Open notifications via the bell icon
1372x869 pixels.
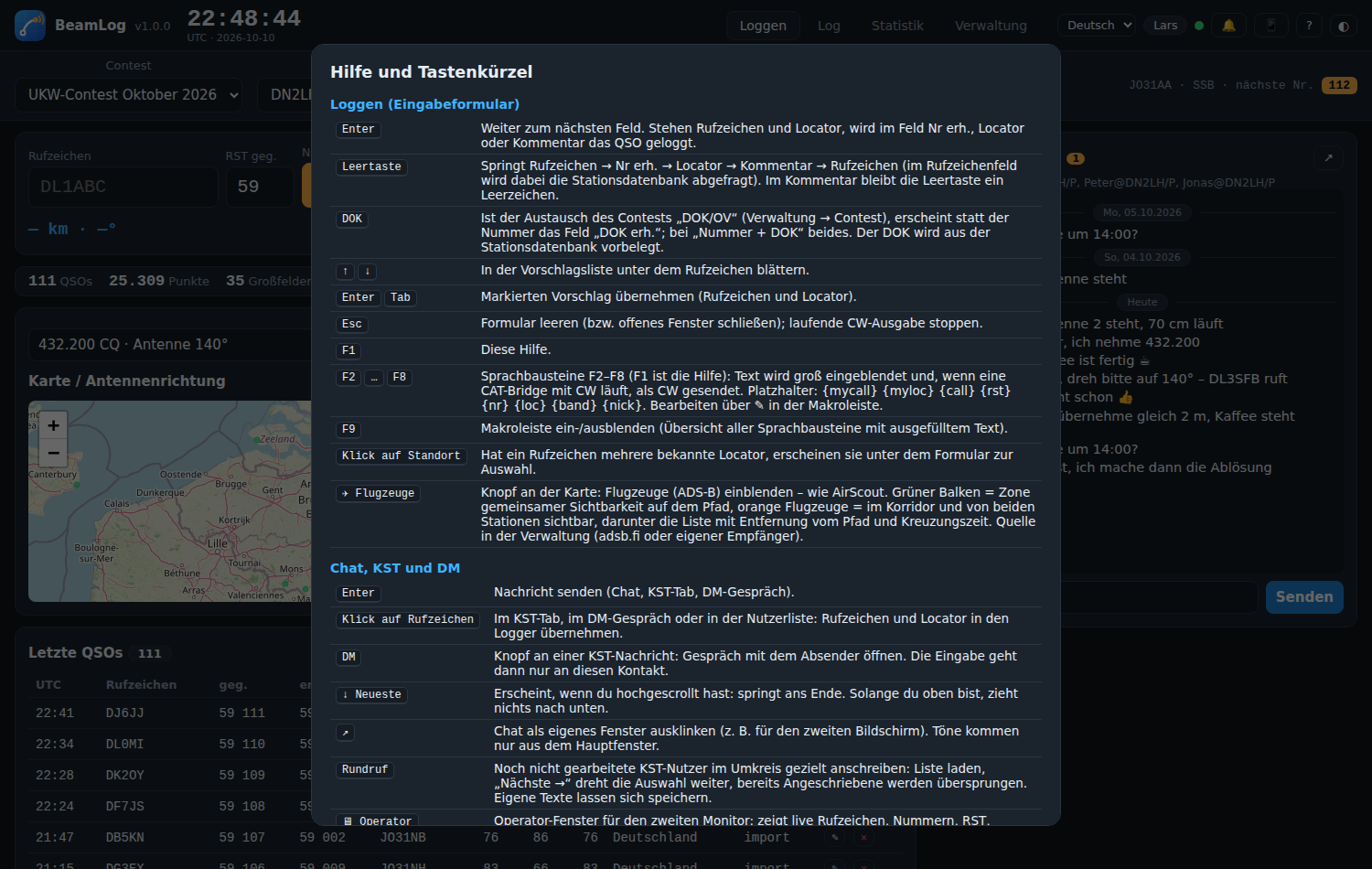[x=1229, y=26]
